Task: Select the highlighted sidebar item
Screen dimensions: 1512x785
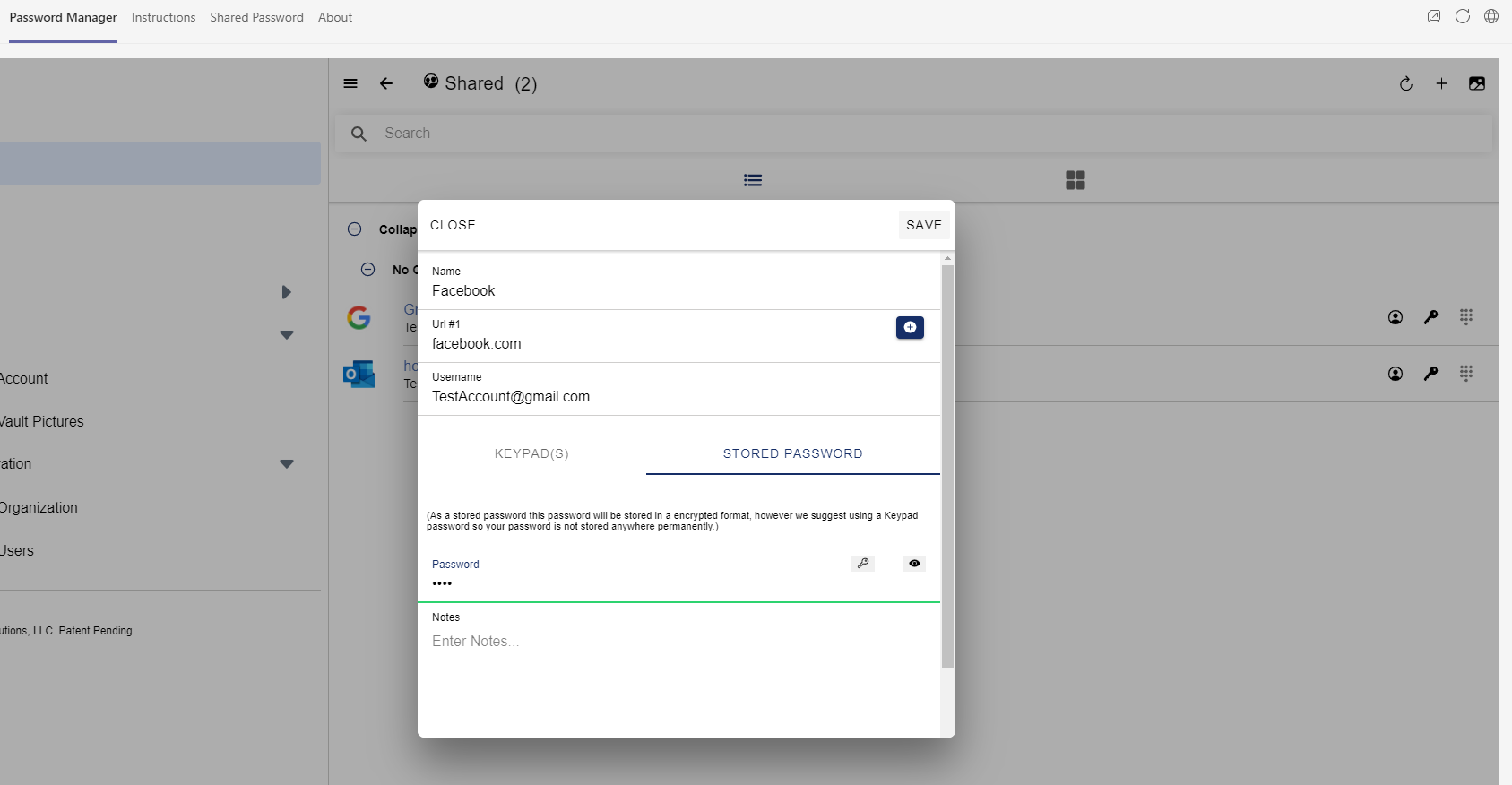Action: 160,163
